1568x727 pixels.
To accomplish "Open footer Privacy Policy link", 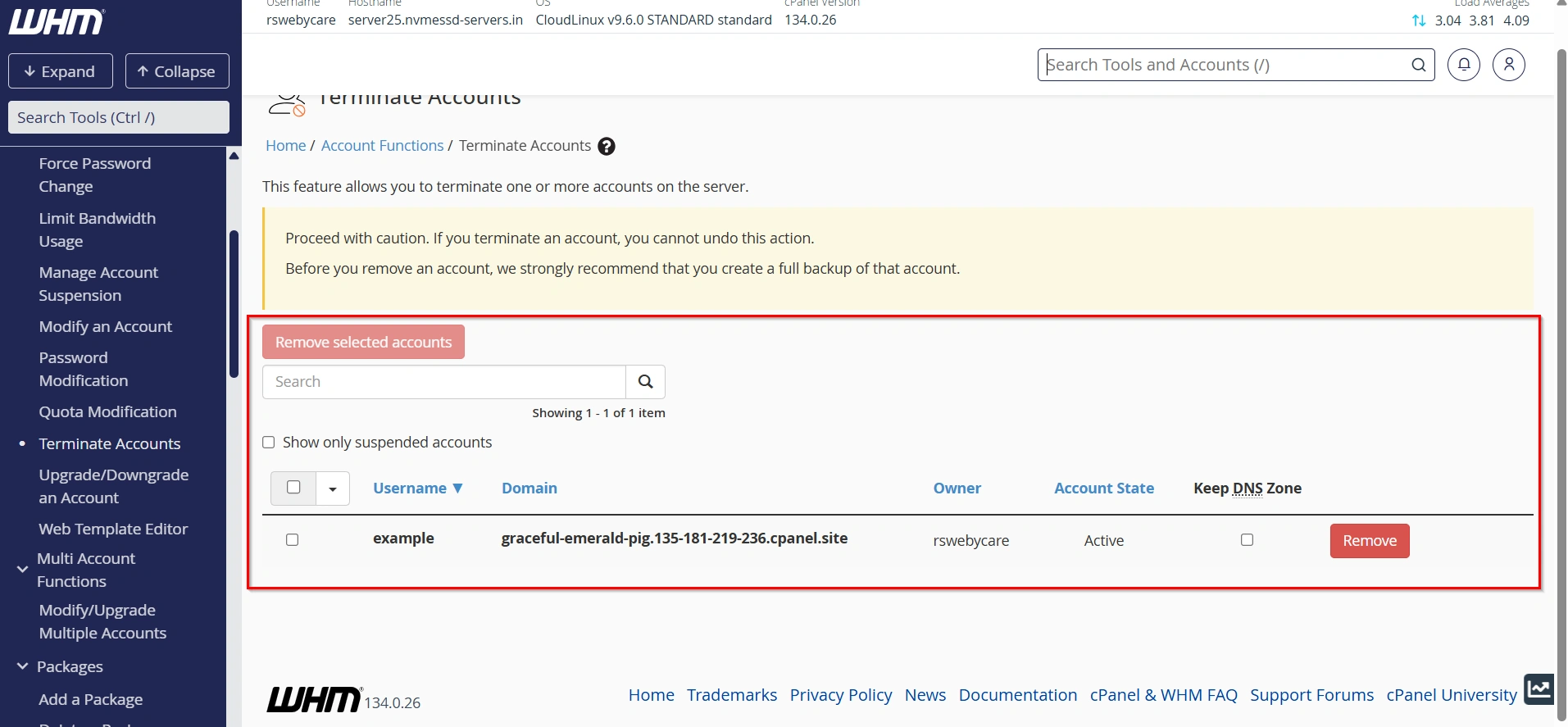I will (841, 695).
